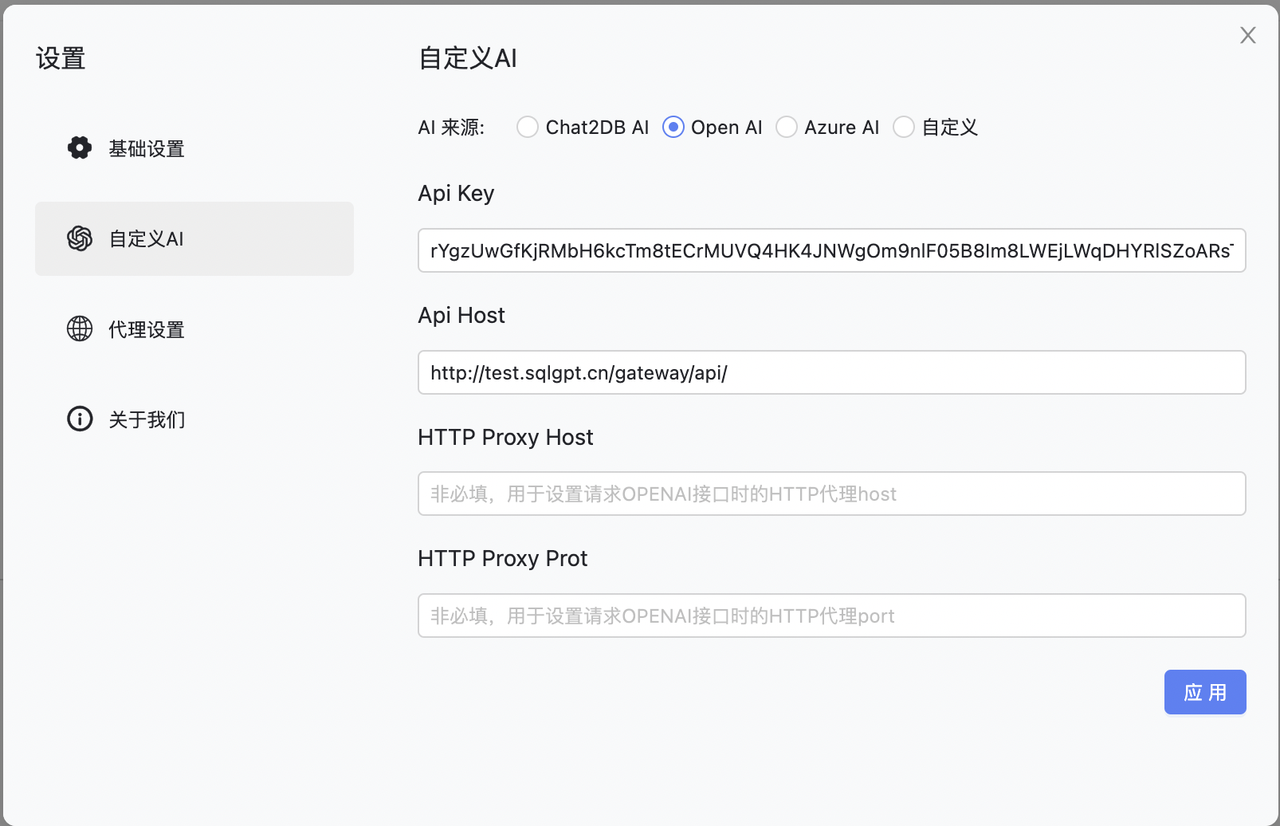Click the 自定义AI page heading
Image resolution: width=1280 pixels, height=826 pixels.
coord(468,58)
